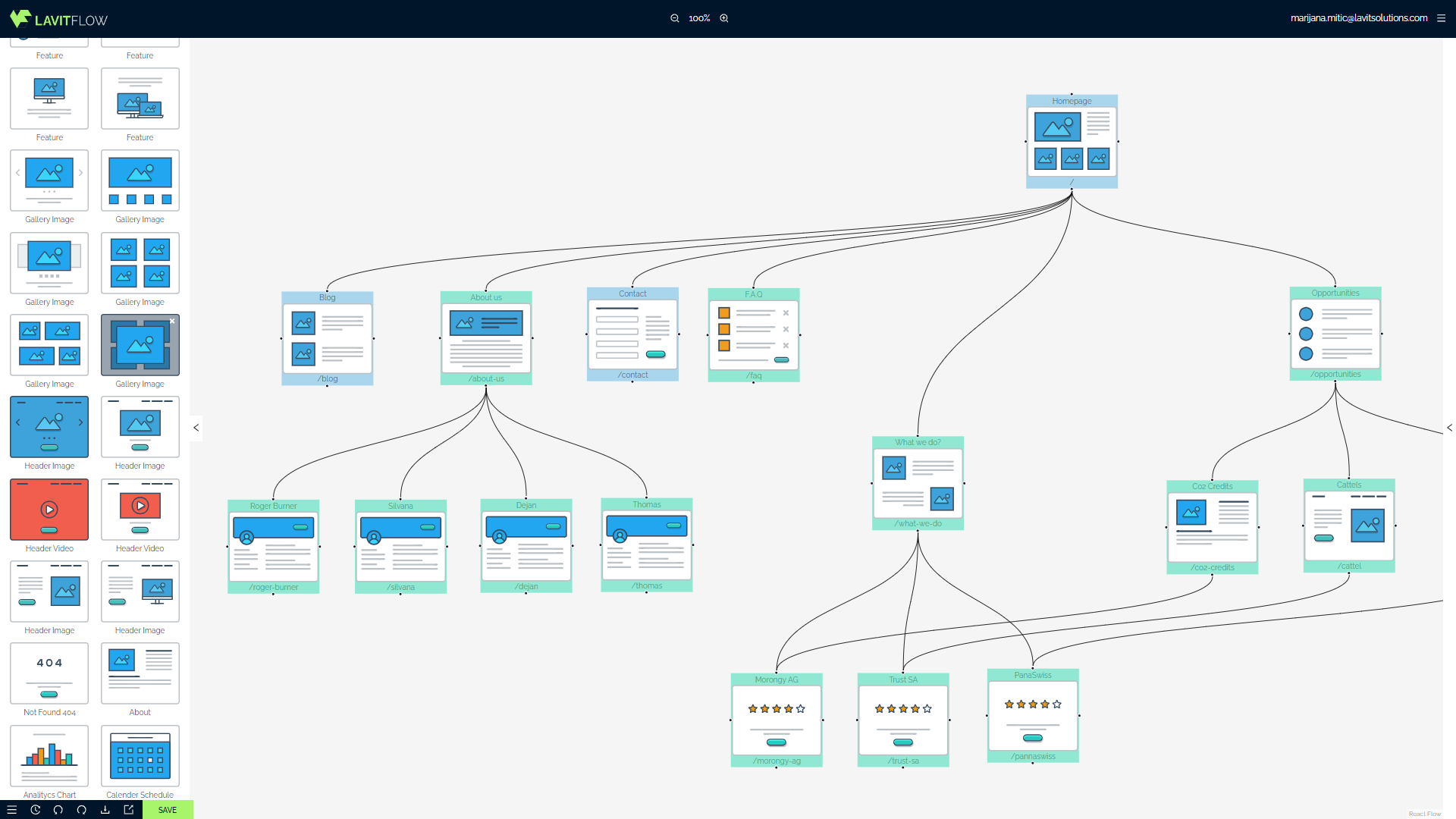Select the What we do? node
The width and height of the screenshot is (1456, 819).
pos(918,483)
